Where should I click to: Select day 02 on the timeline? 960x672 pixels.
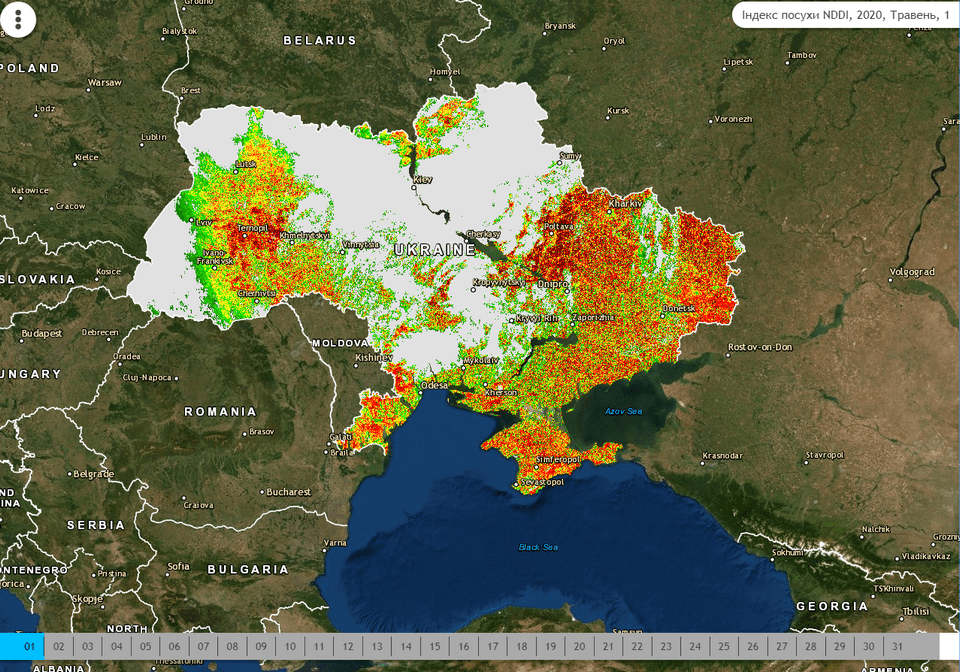pos(59,646)
